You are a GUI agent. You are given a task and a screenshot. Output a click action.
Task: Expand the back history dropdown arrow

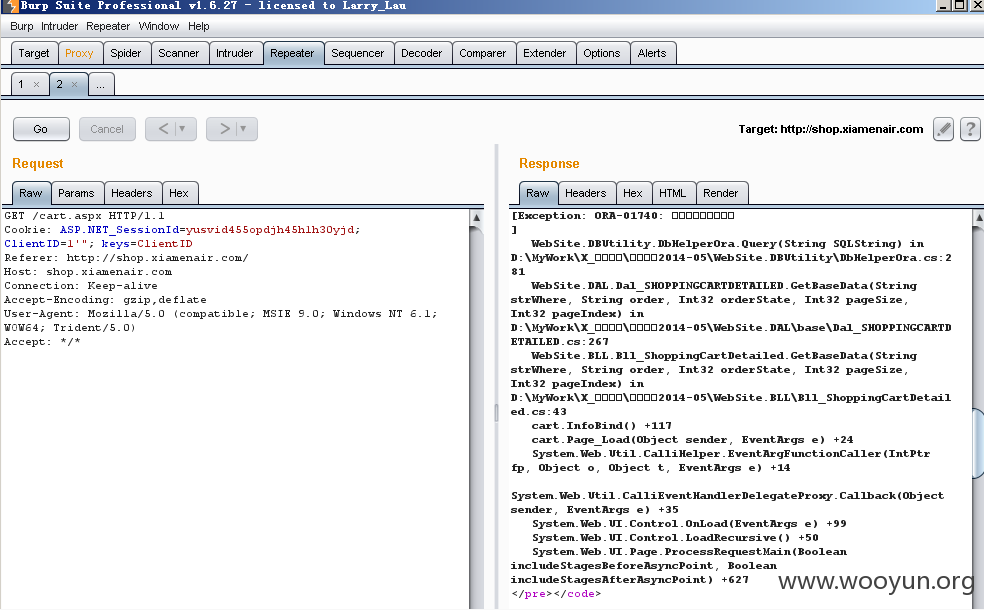point(183,129)
